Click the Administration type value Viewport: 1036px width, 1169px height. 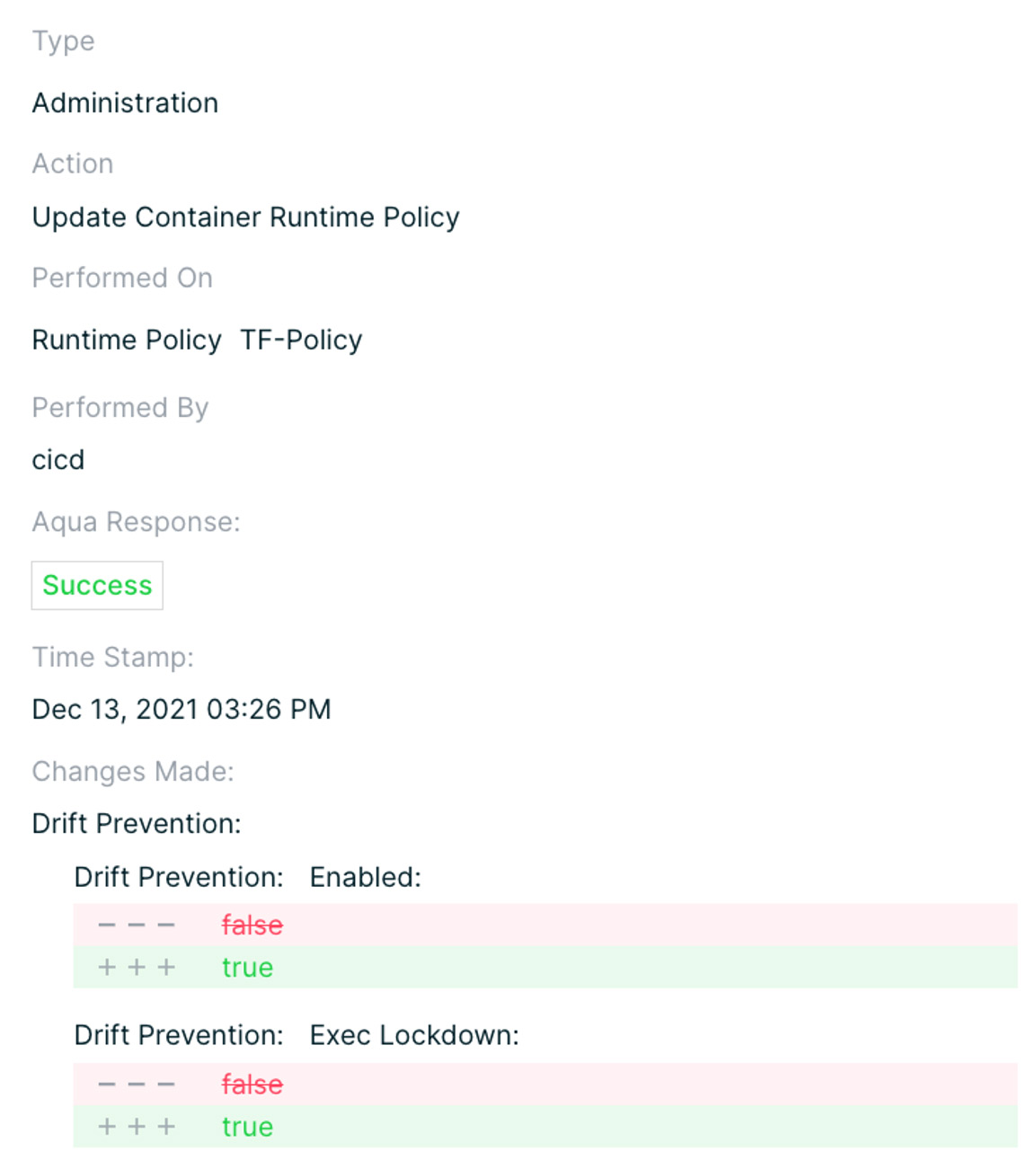tap(125, 102)
